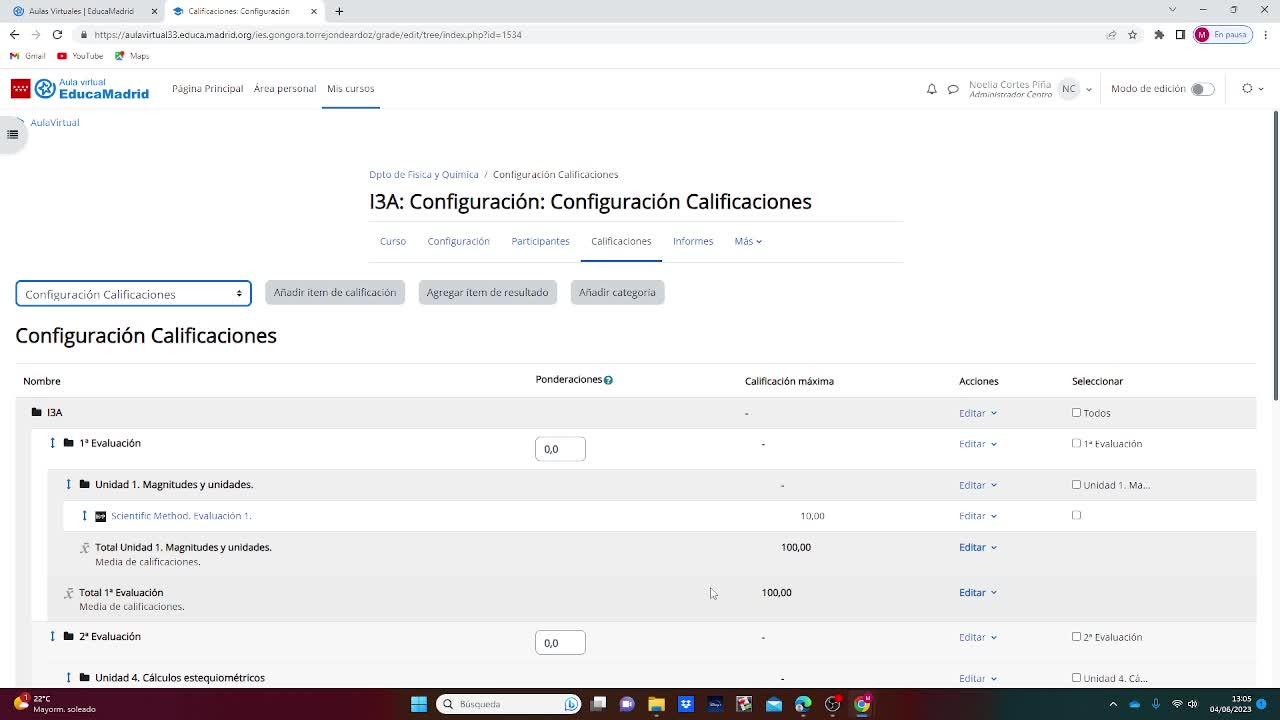Share this page from address bar
The height and width of the screenshot is (720, 1280).
point(1111,34)
